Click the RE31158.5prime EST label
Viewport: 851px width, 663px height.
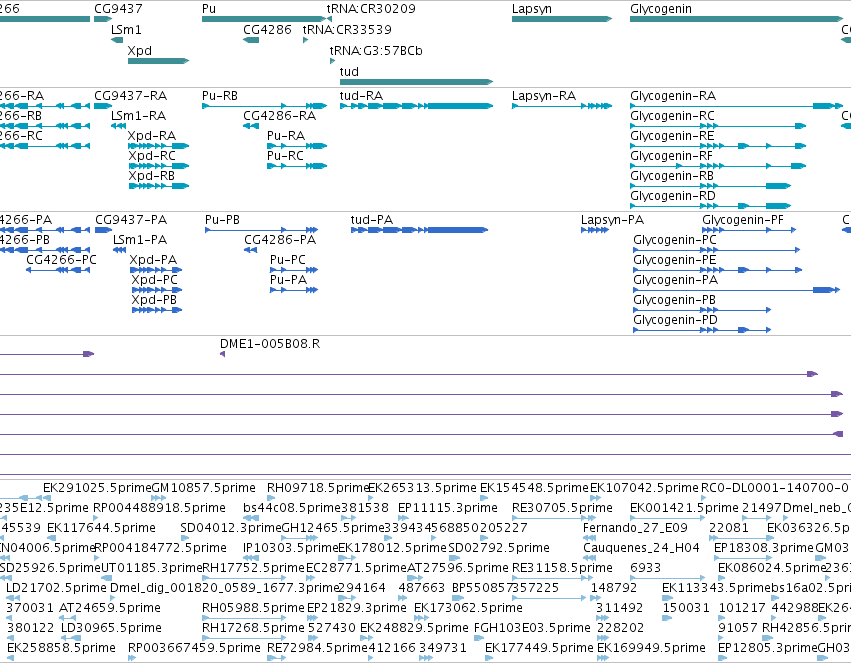click(562, 568)
